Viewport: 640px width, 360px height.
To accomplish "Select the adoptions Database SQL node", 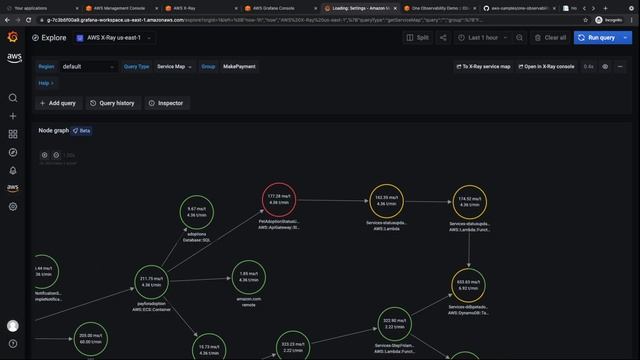I will click(x=197, y=212).
